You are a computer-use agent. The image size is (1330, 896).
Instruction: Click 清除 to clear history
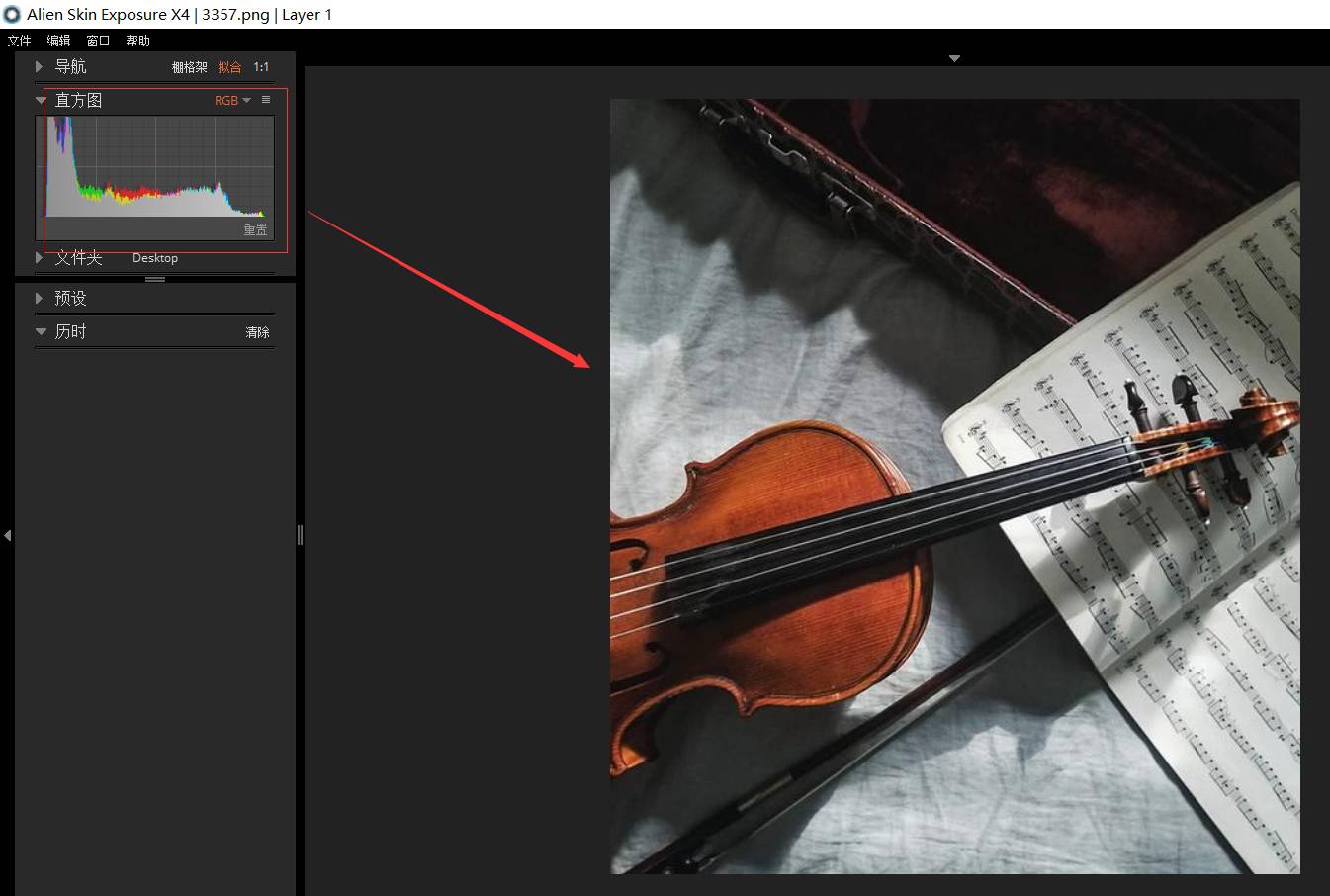click(257, 332)
